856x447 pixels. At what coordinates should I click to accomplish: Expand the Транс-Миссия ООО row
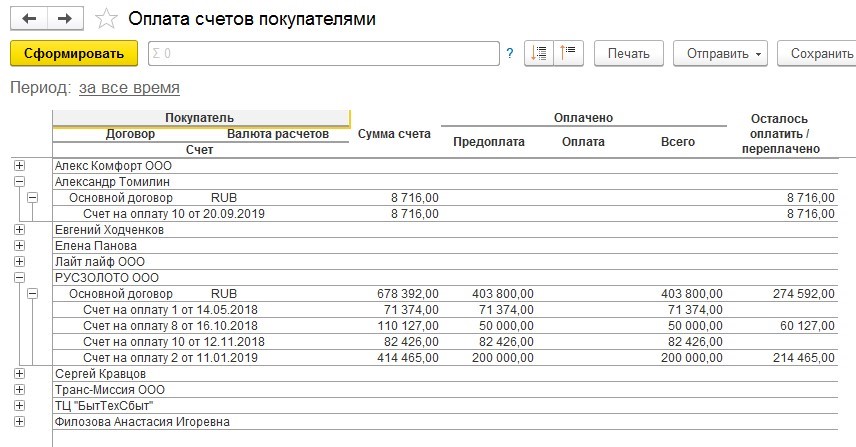(19, 390)
